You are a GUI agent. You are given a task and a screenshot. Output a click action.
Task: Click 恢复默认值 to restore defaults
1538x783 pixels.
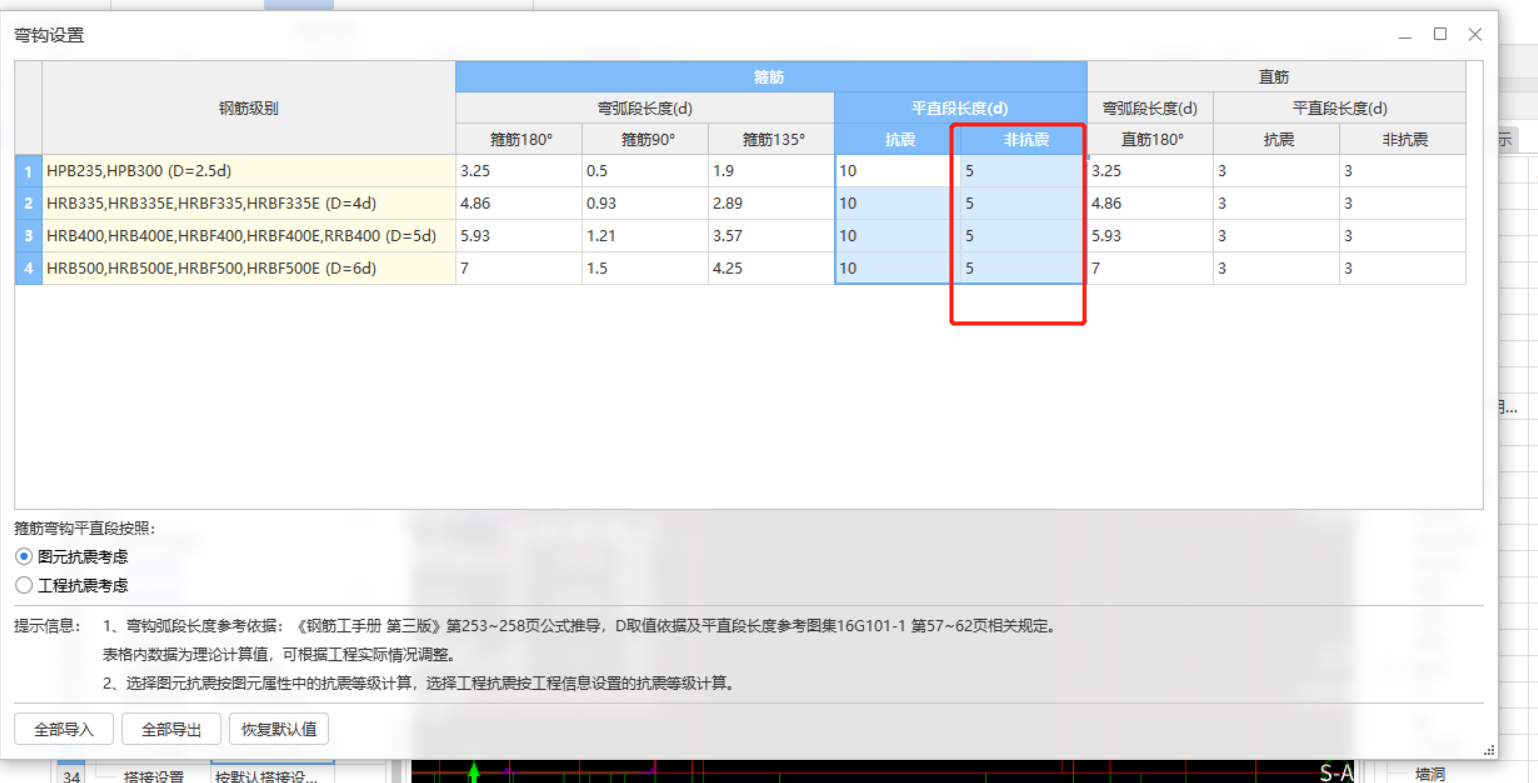click(x=279, y=729)
